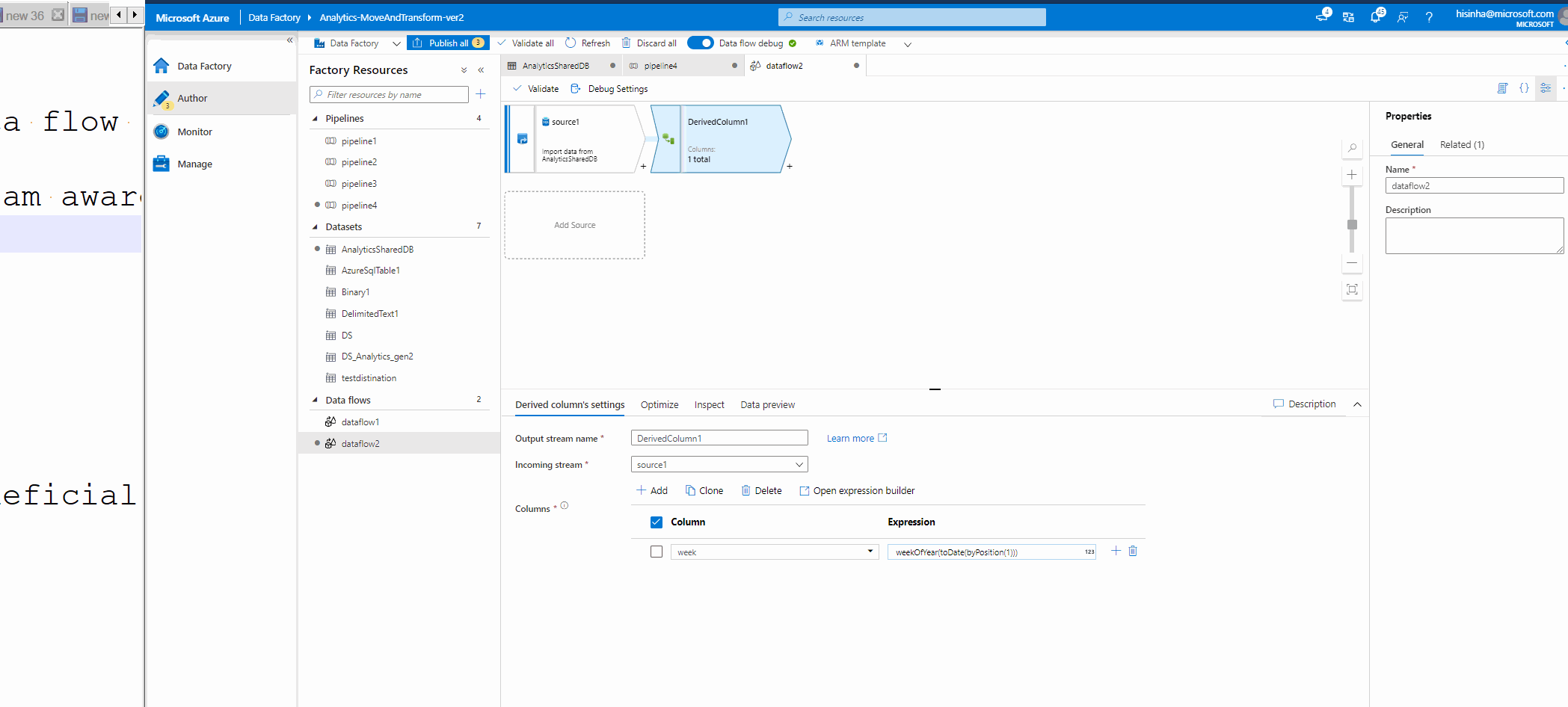Image resolution: width=1568 pixels, height=707 pixels.
Task: Clone the selected column
Action: (x=704, y=491)
